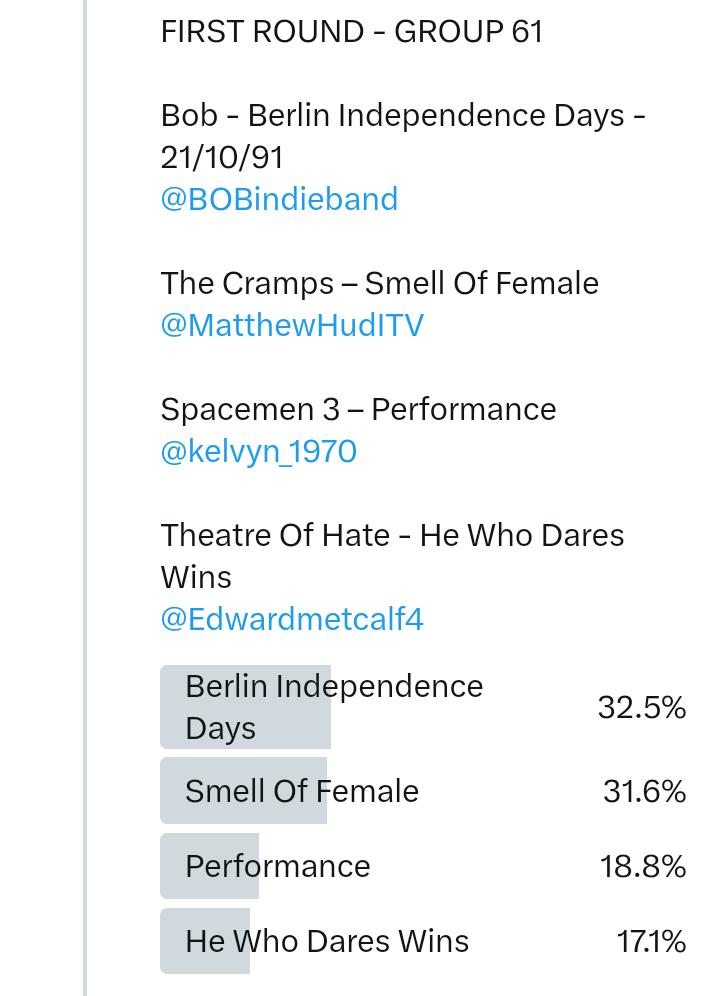Select the Smell Of Female poll result

coord(302,791)
